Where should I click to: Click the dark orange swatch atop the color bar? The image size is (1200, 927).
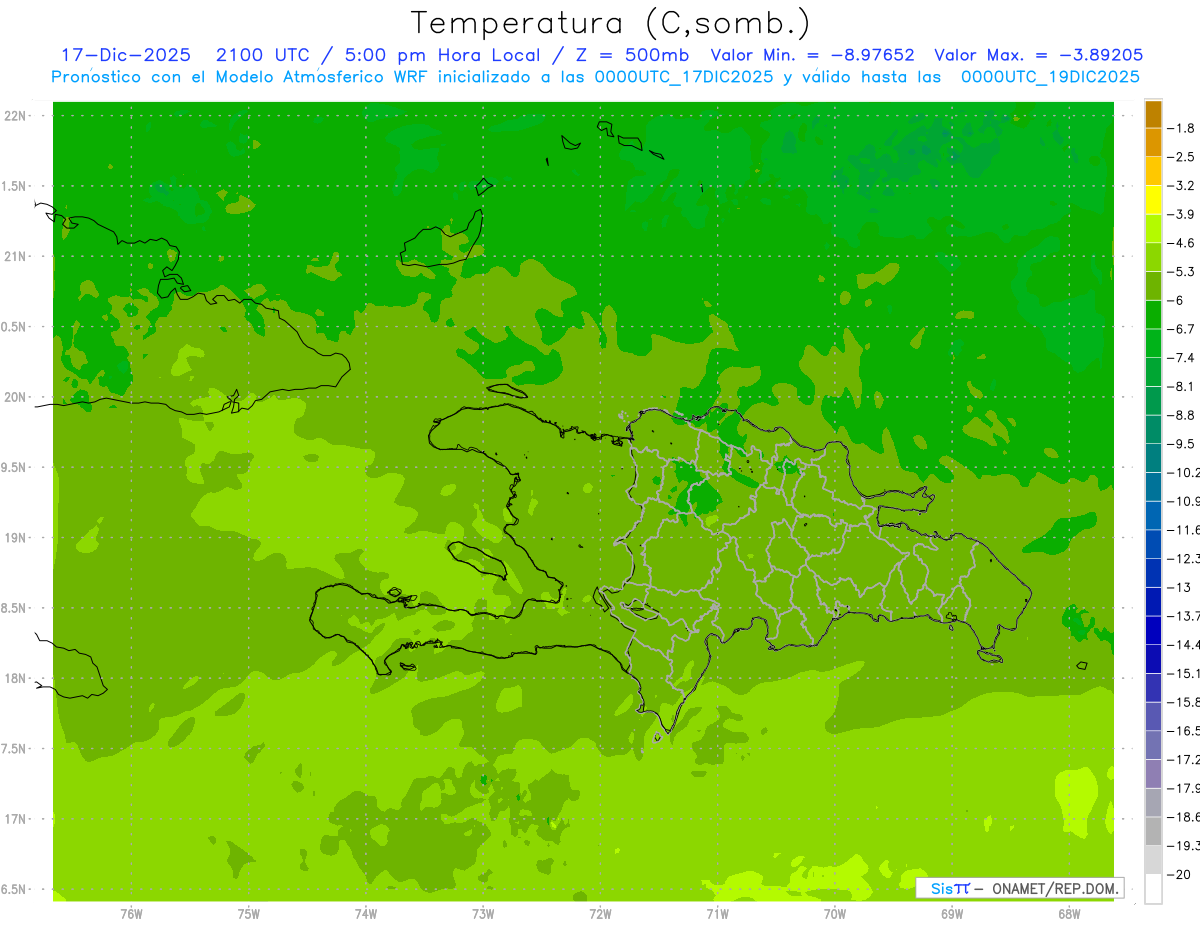(1153, 114)
